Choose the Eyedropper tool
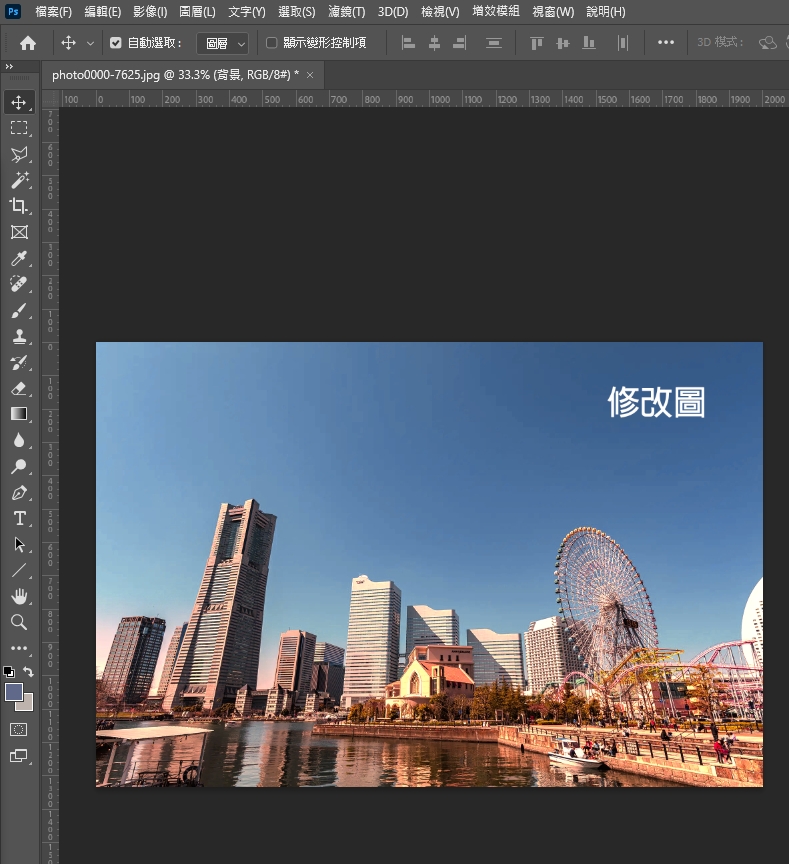Screen dimensions: 789x864 pyautogui.click(x=19, y=259)
